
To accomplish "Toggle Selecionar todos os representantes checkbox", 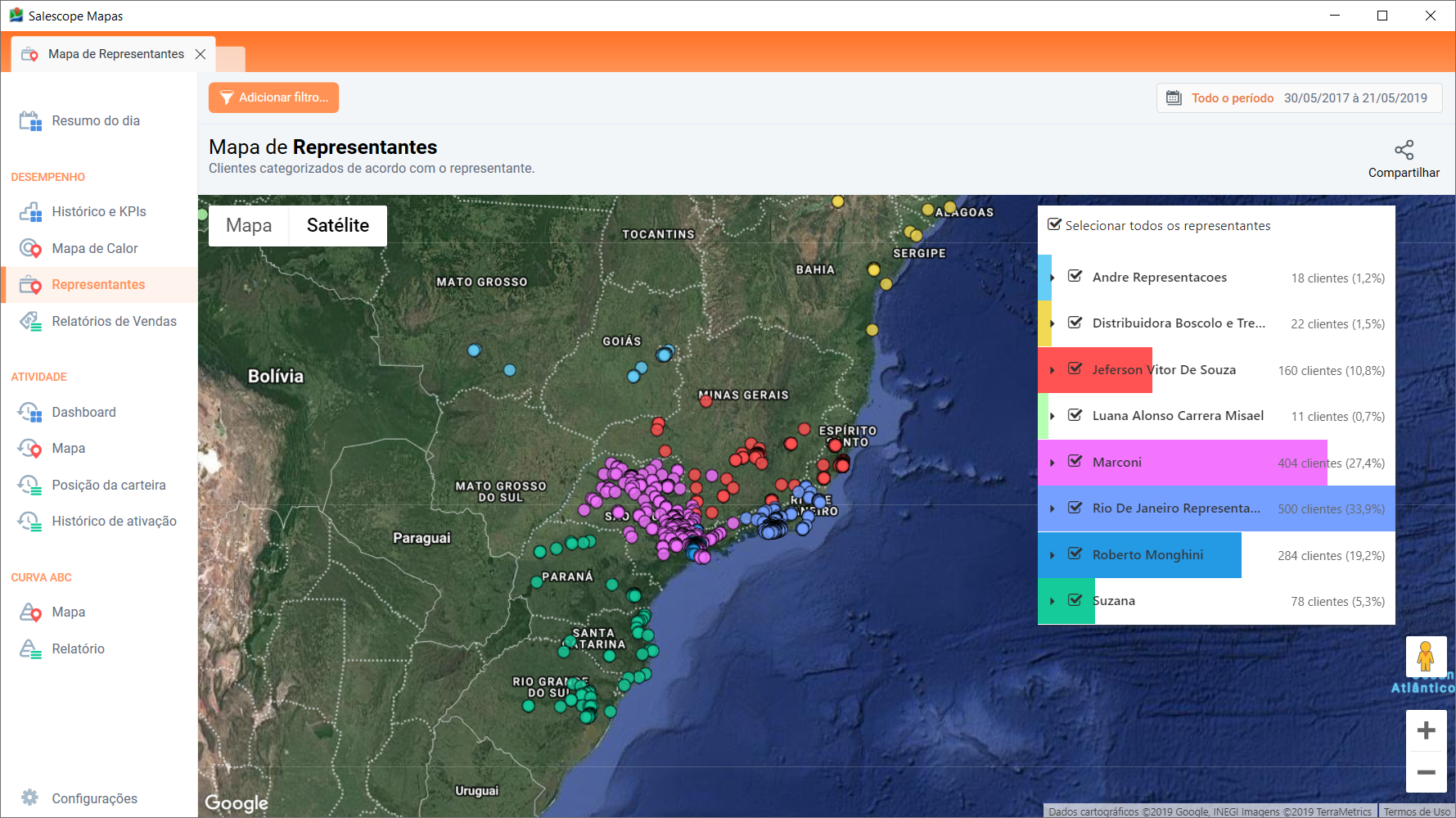I will 1055,224.
